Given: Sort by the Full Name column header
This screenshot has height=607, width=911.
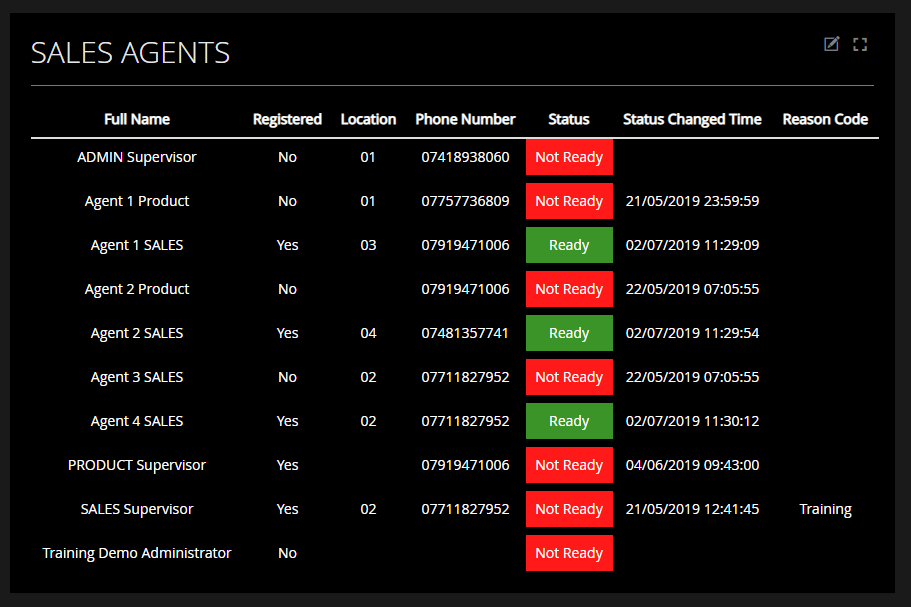Looking at the screenshot, I should coord(137,119).
